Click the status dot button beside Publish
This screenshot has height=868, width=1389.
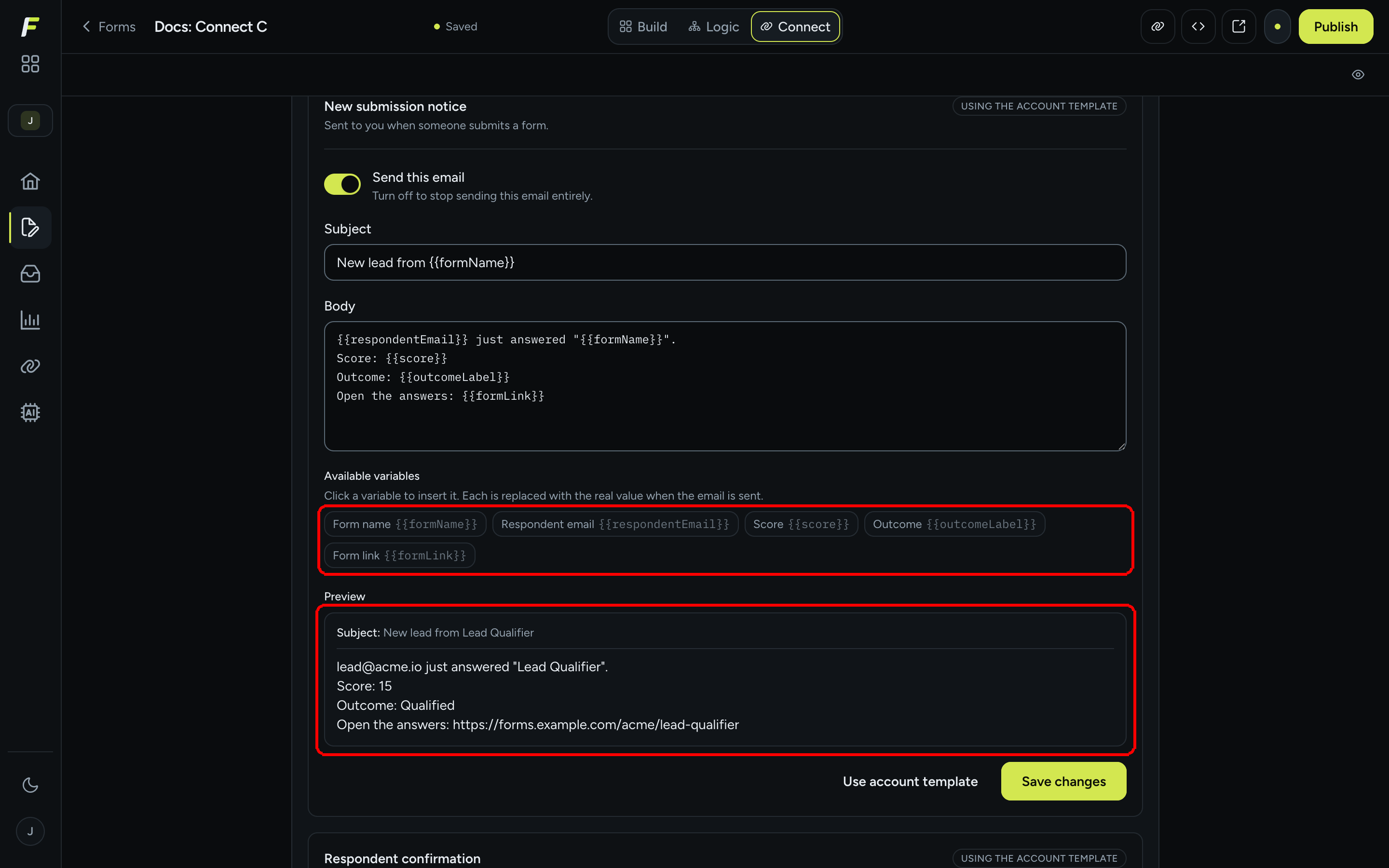point(1277,27)
